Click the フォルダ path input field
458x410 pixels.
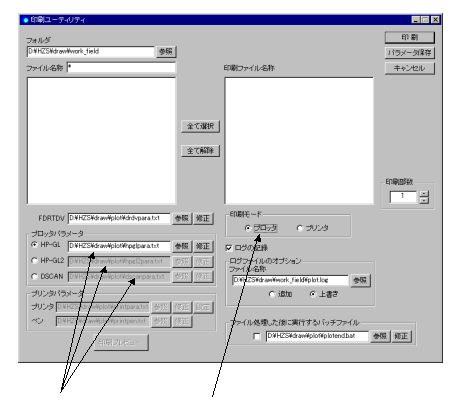click(x=91, y=52)
